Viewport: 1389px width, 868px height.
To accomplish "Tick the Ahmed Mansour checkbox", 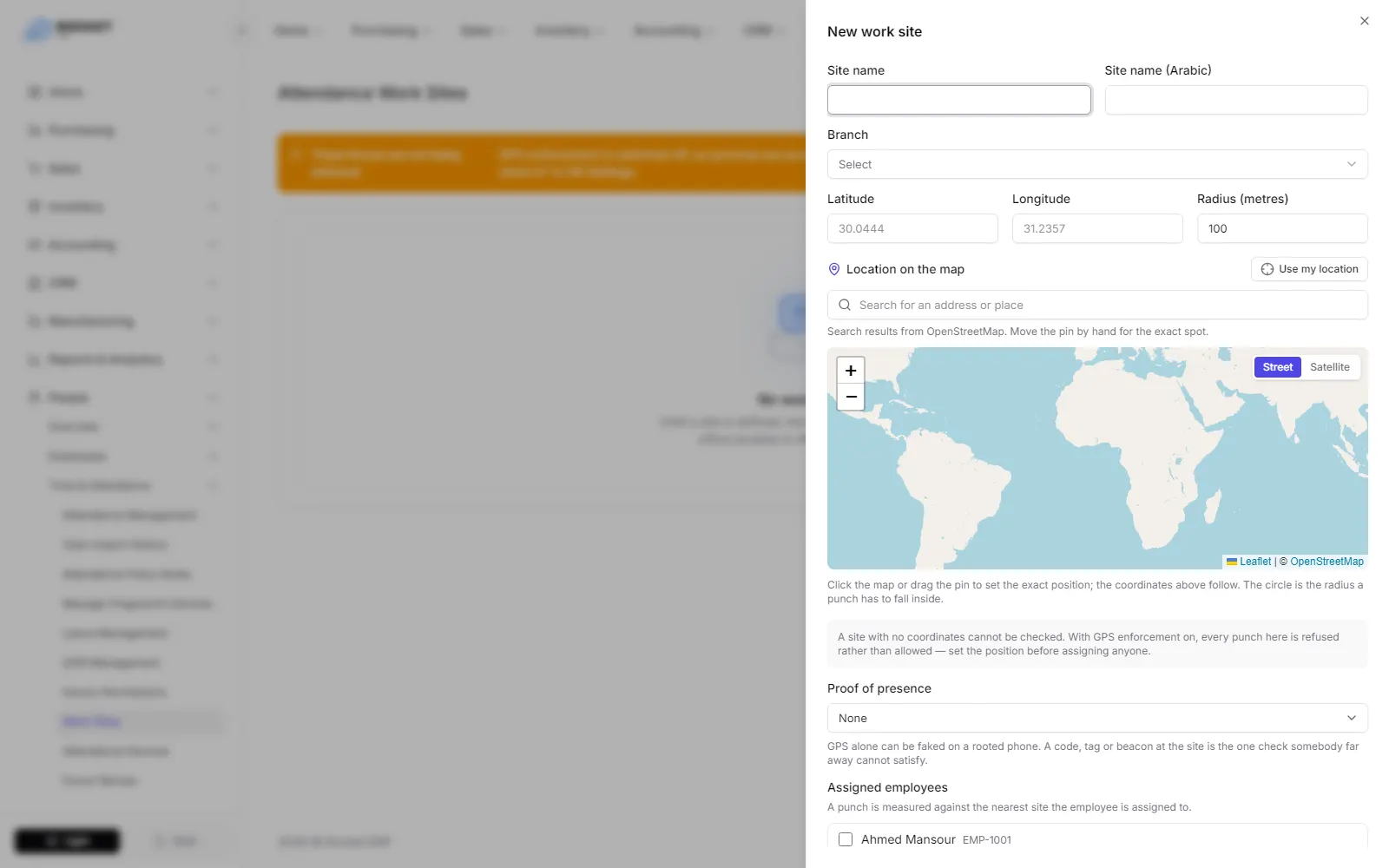I will (846, 839).
